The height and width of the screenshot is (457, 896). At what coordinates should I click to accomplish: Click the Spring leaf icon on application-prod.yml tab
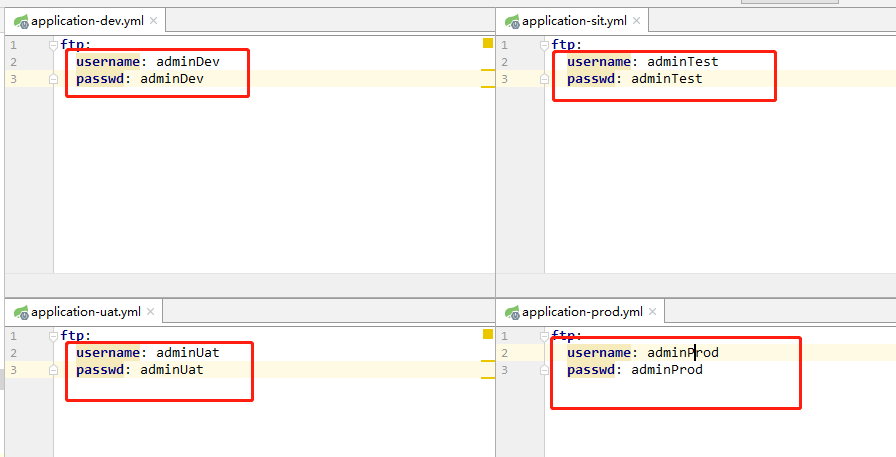(512, 312)
